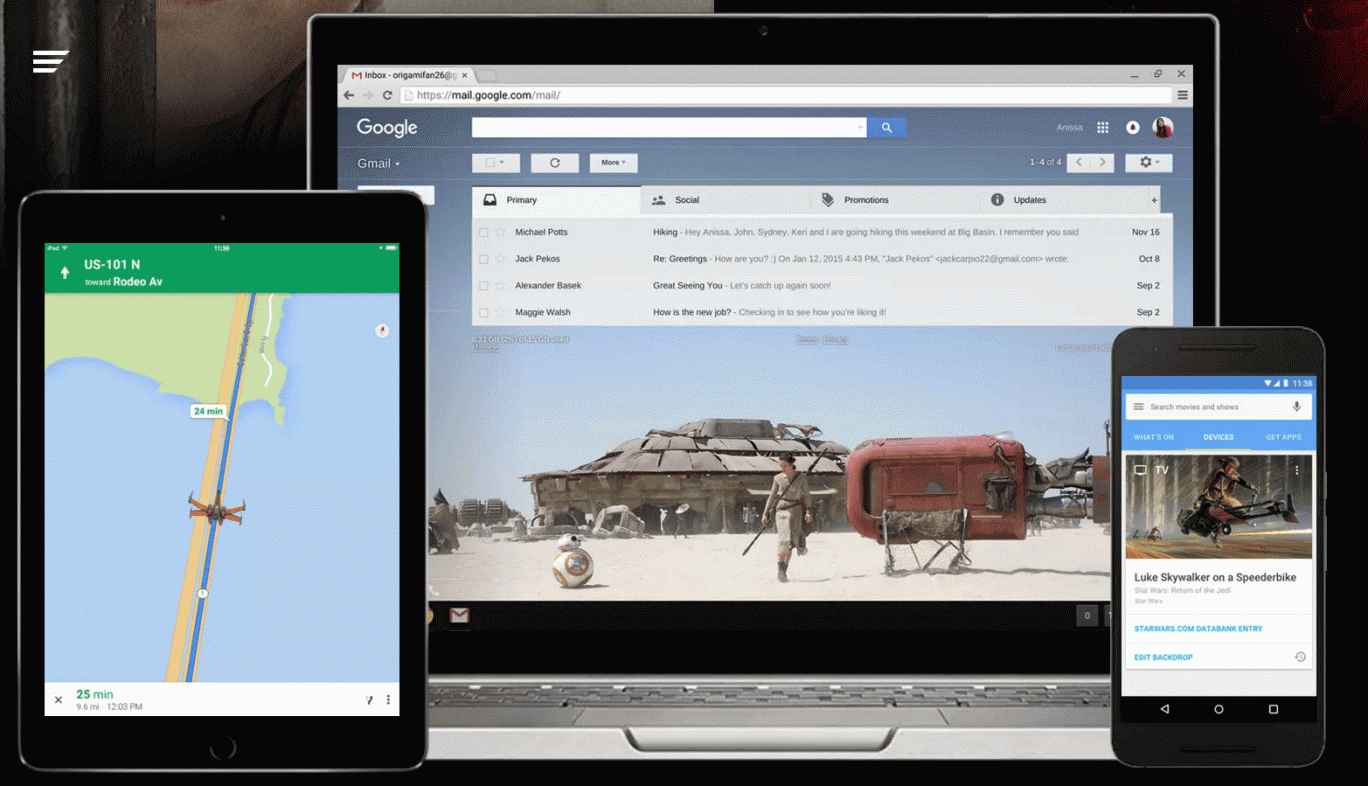Go to newer emails arrow
Image resolution: width=1368 pixels, height=786 pixels.
(1079, 162)
